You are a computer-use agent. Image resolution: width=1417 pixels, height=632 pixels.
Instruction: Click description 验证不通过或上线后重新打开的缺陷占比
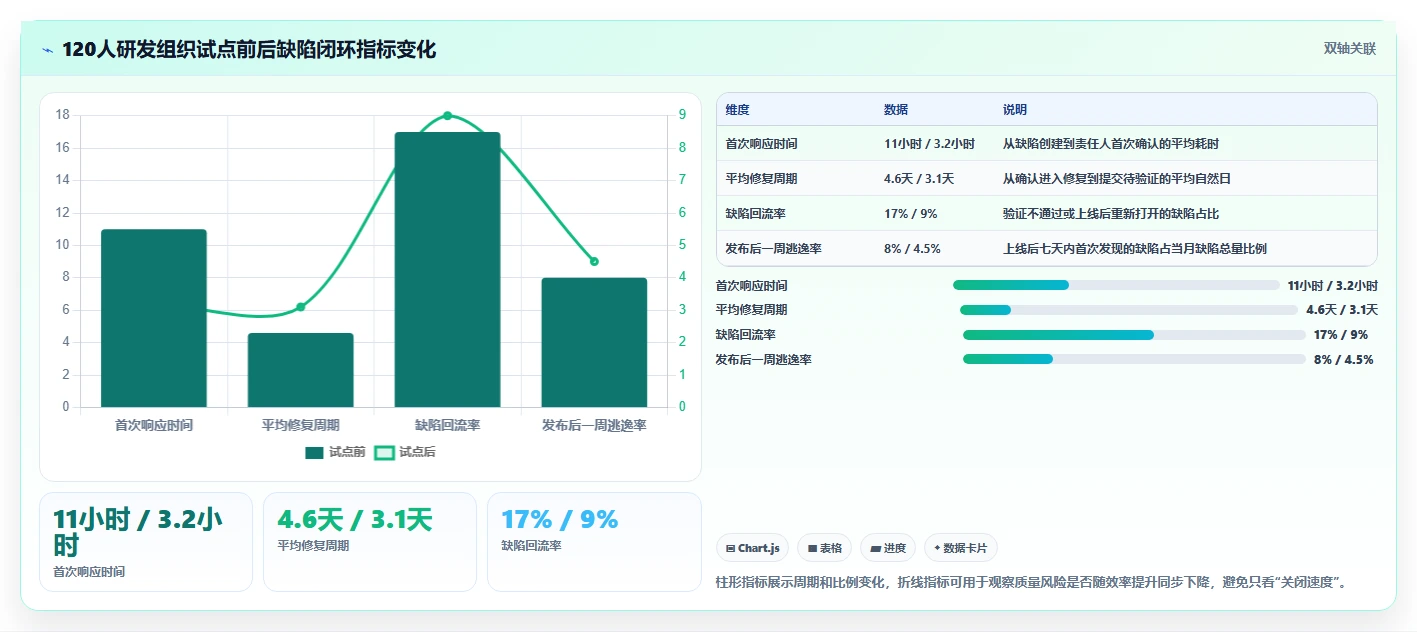[x=1111, y=214]
